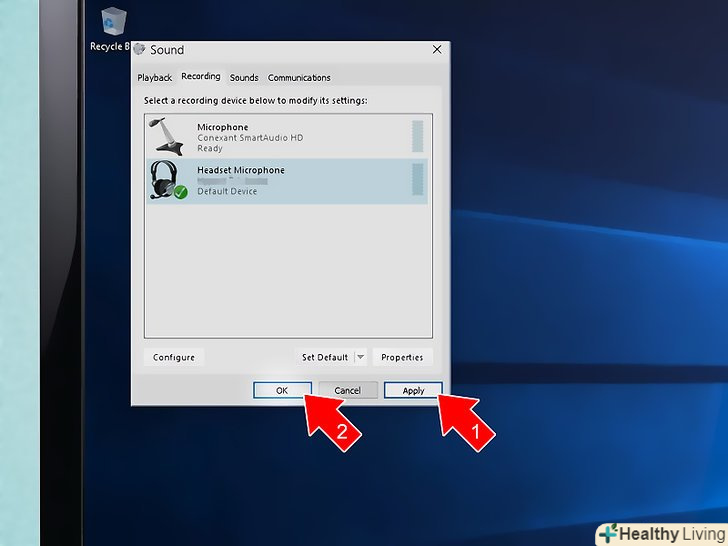This screenshot has width=728, height=546.
Task: Open Properties for selected device
Action: 402,357
